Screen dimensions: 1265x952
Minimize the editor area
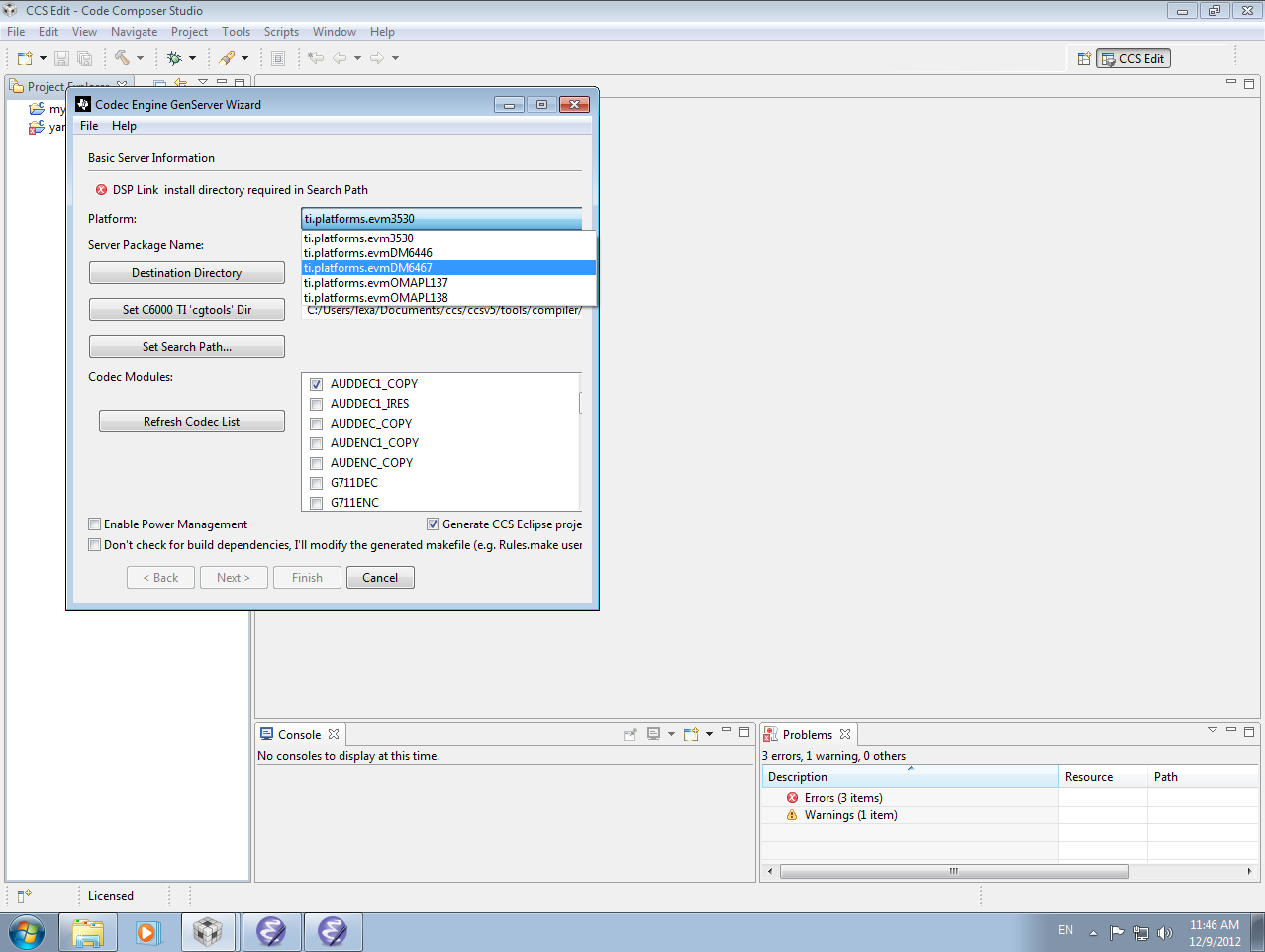tap(1231, 83)
